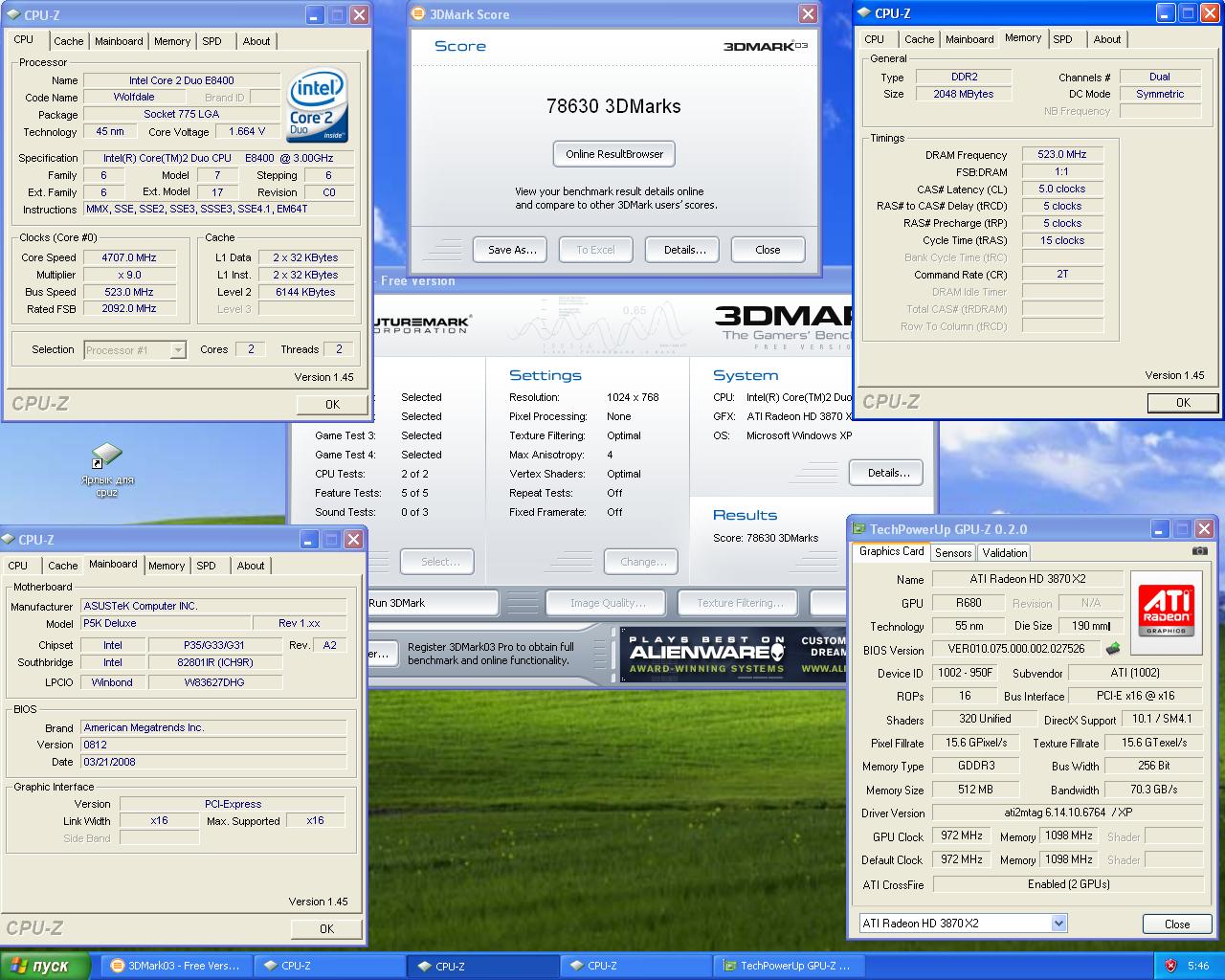Click the Core Voltage value 1.664 V
The image size is (1225, 980).
pos(247,132)
